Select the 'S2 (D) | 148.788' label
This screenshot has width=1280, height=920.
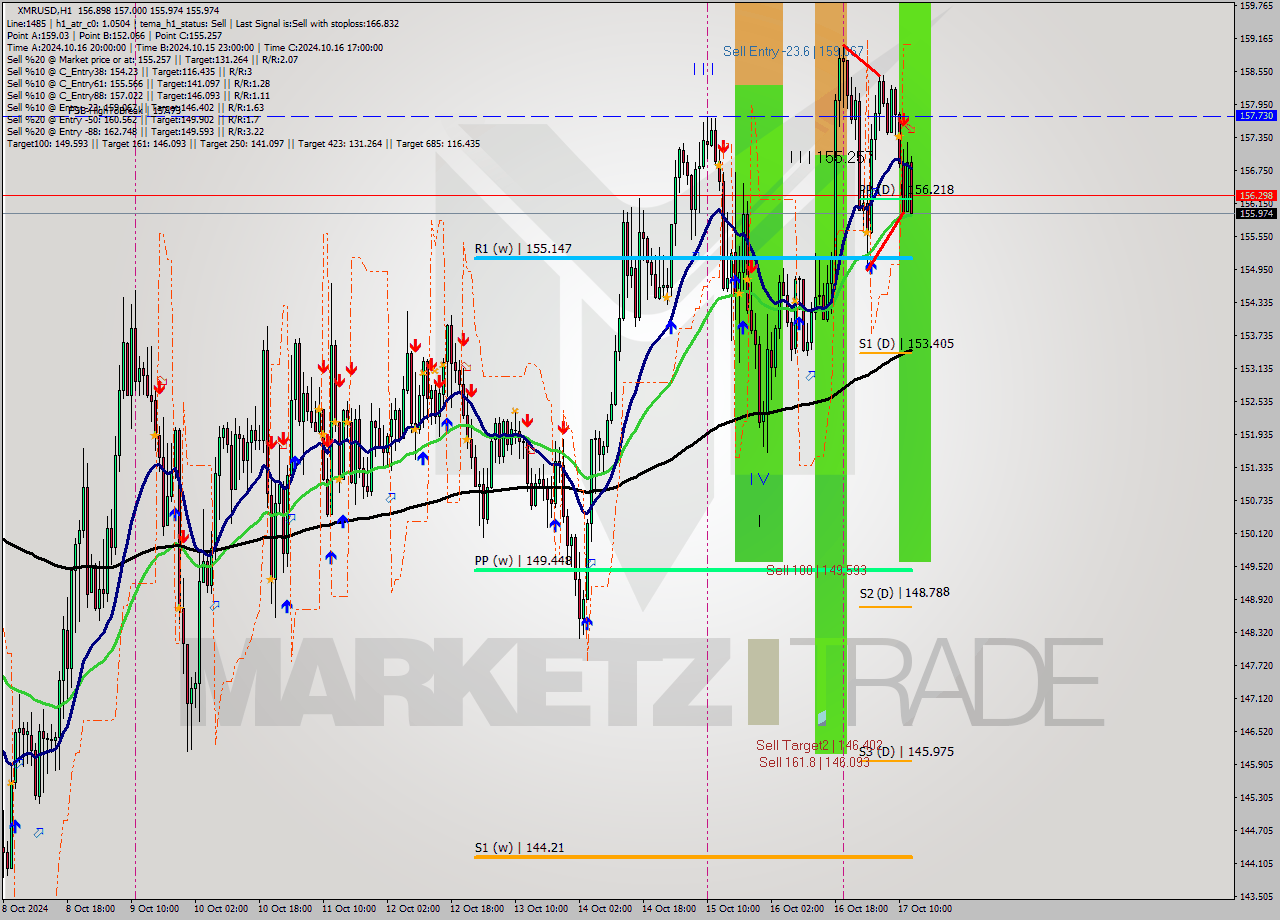[x=904, y=592]
